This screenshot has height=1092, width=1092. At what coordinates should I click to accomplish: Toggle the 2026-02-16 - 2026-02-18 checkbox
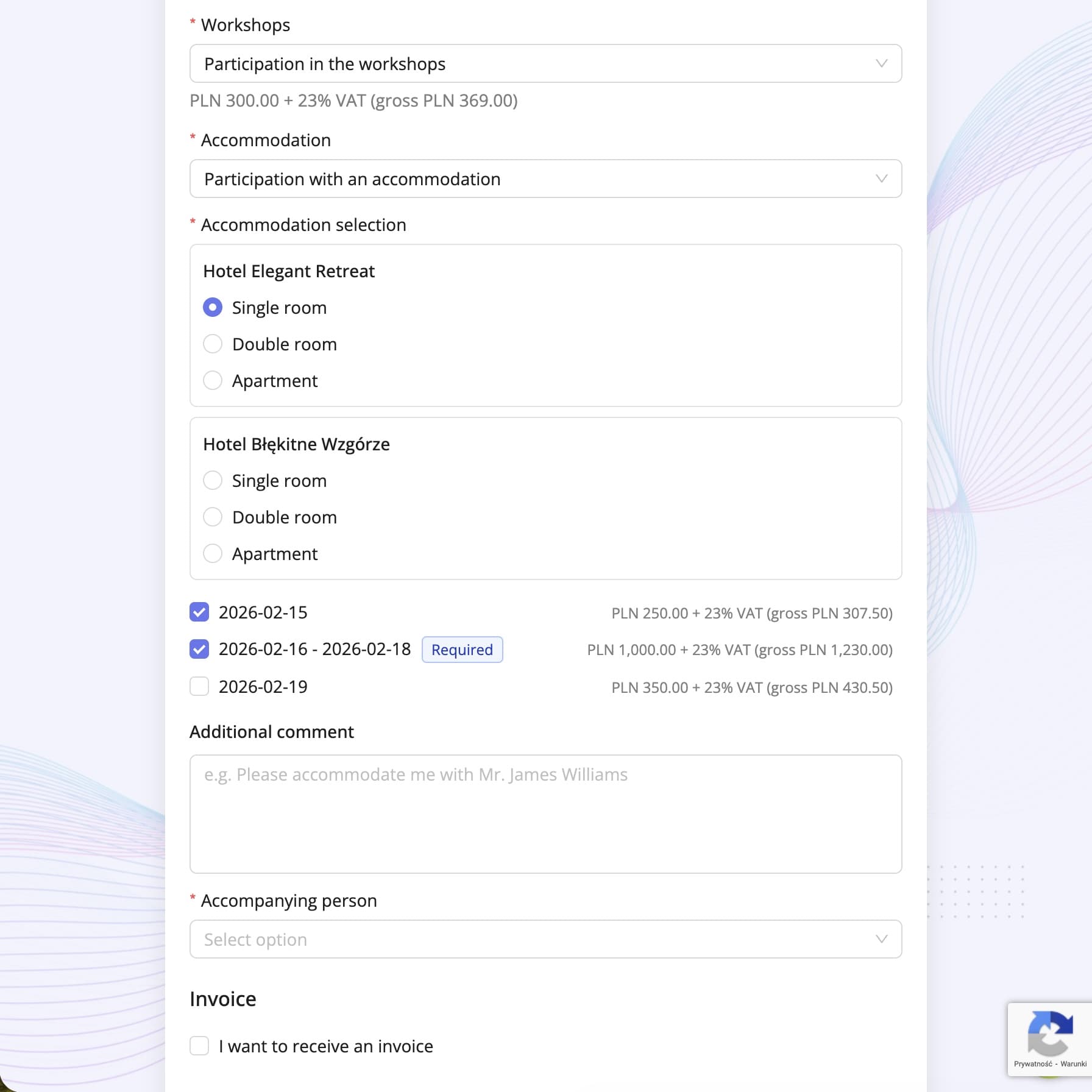click(199, 649)
